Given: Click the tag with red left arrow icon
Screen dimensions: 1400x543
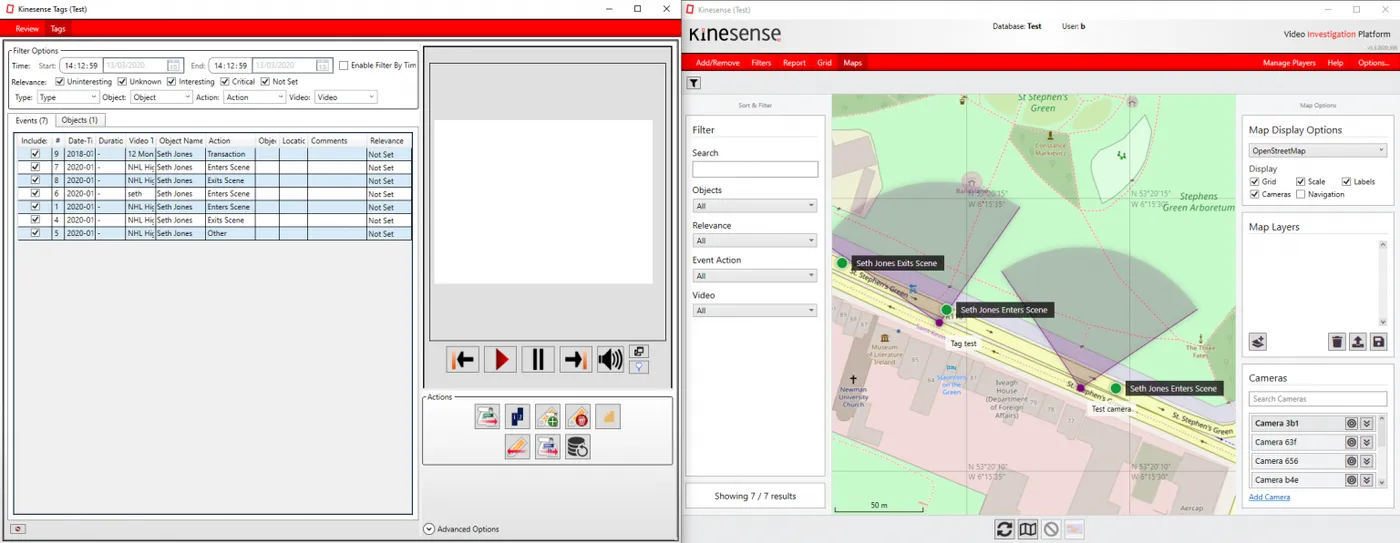Looking at the screenshot, I should 517,446.
